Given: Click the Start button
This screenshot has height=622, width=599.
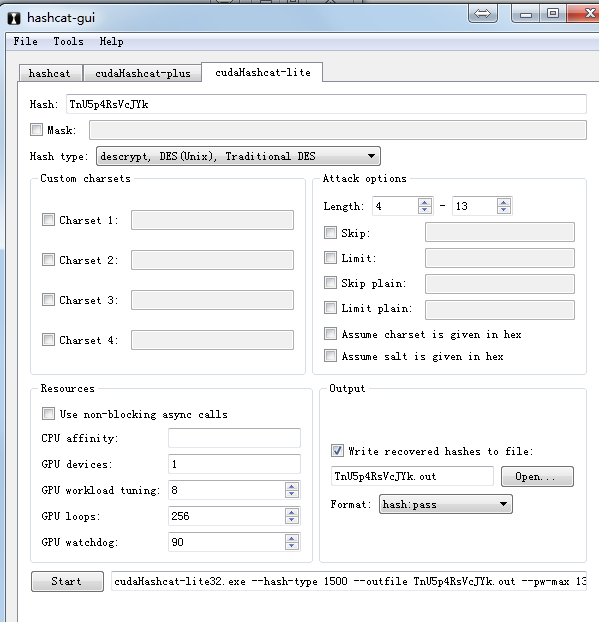Looking at the screenshot, I should pos(67,582).
